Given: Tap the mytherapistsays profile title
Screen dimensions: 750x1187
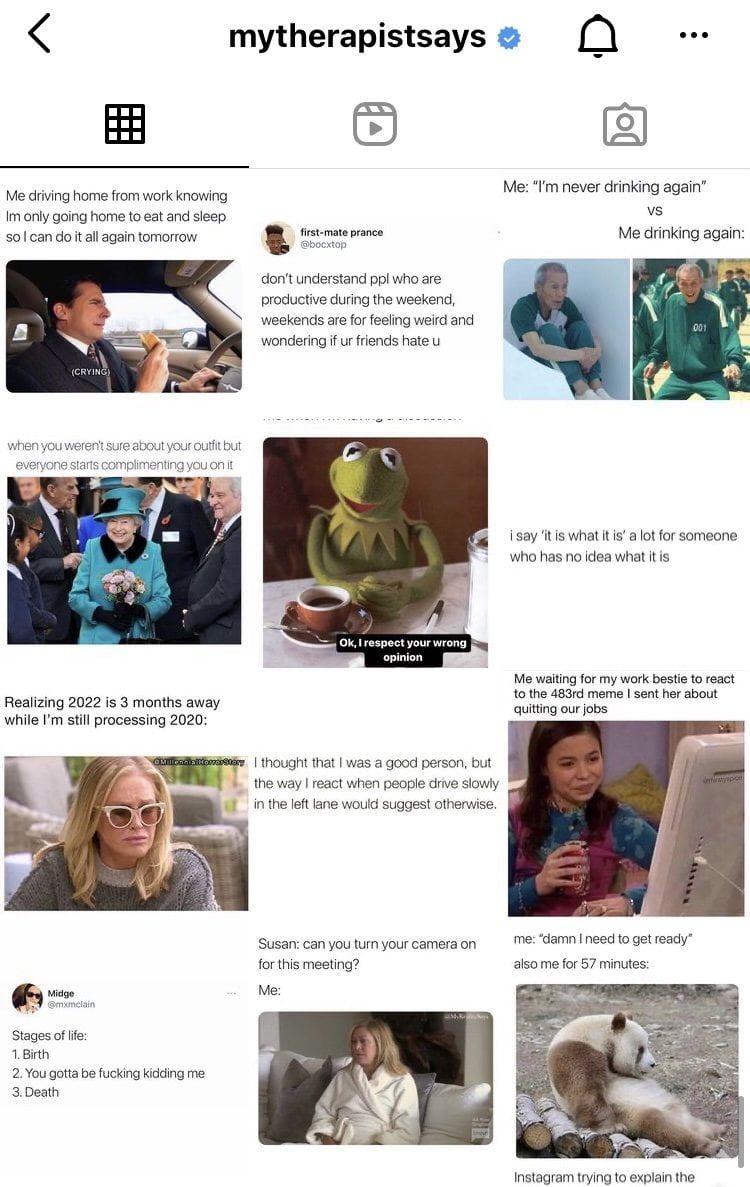Looking at the screenshot, I should click(357, 36).
